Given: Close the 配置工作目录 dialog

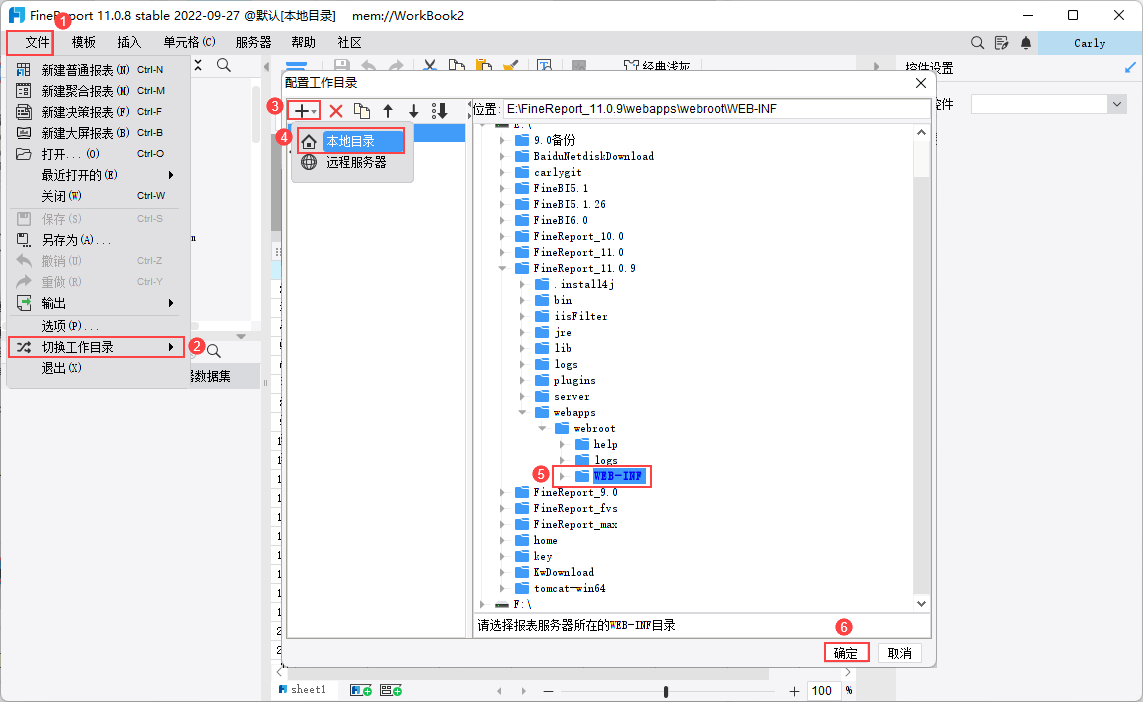Looking at the screenshot, I should (x=921, y=83).
